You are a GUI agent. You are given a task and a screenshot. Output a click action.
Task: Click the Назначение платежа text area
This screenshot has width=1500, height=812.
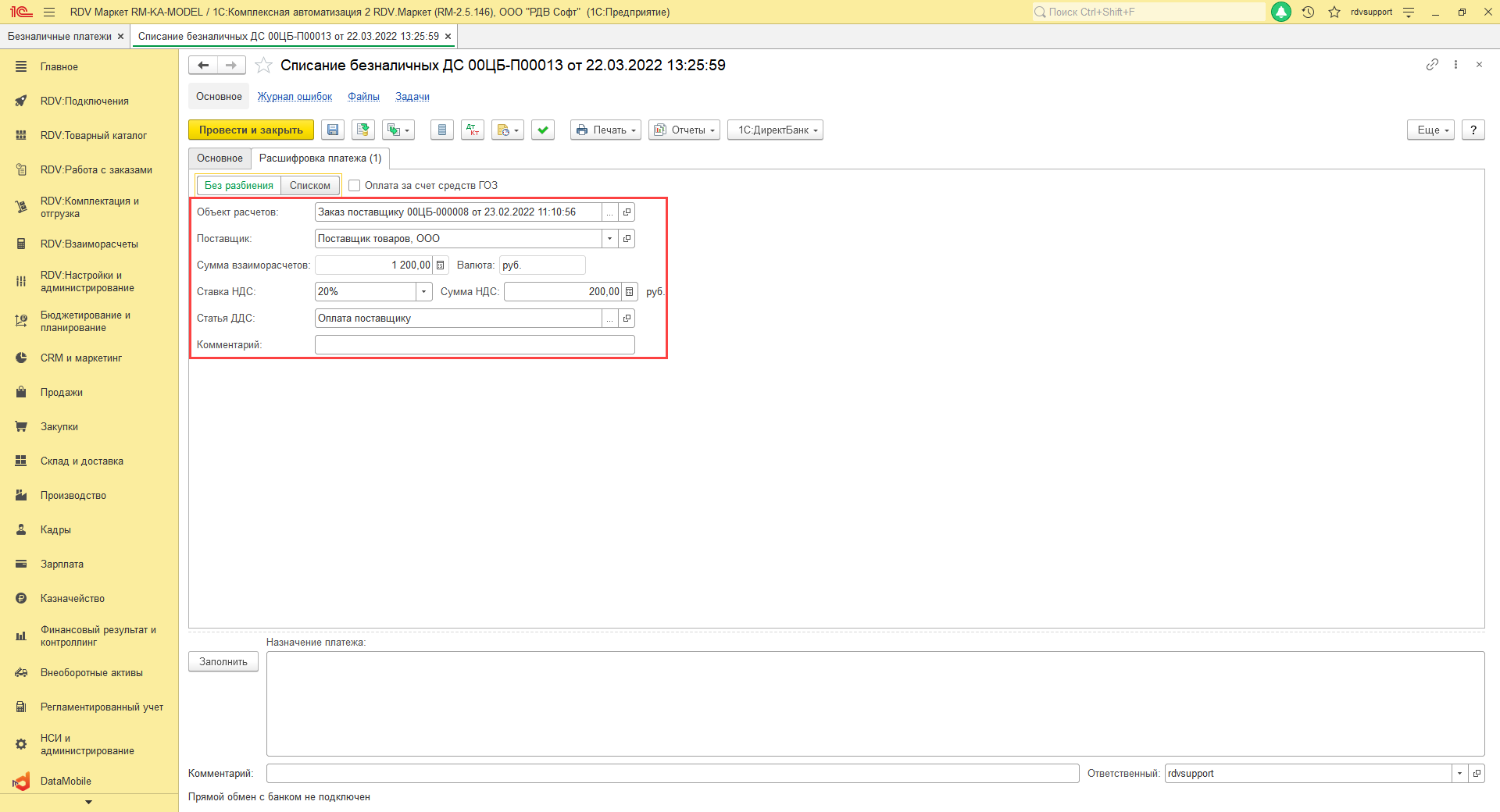[875, 703]
